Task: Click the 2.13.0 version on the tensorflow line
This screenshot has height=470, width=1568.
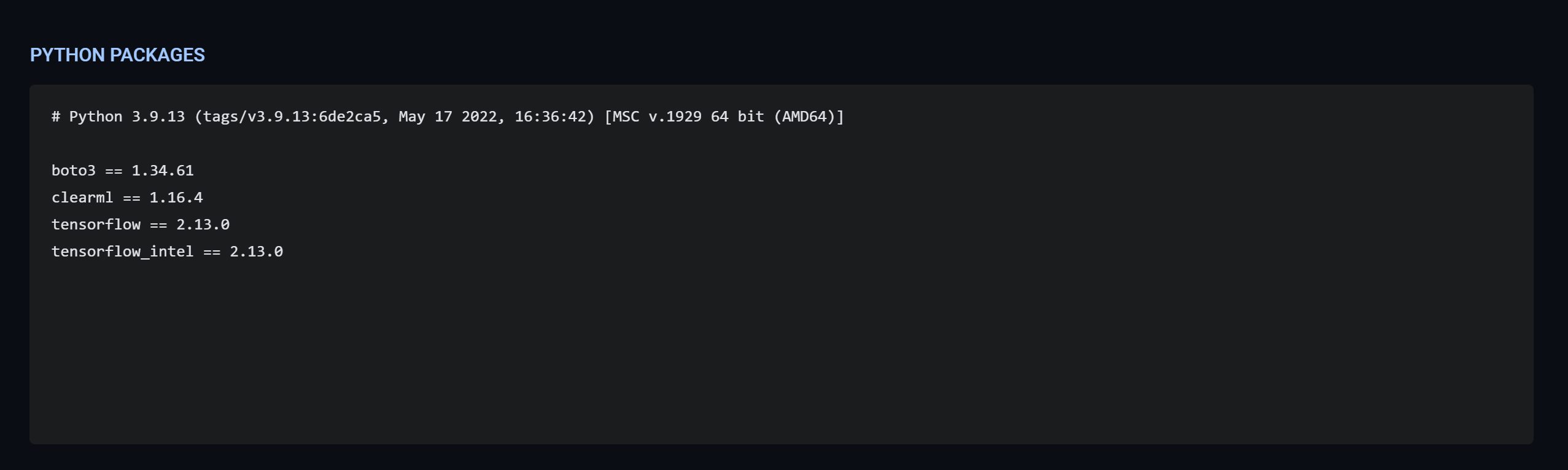Action: 203,225
